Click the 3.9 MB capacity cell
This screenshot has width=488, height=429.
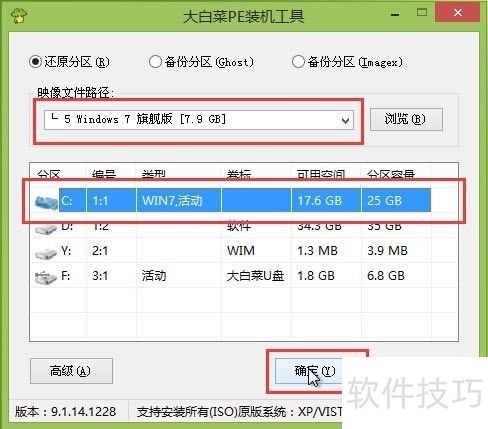coord(387,251)
